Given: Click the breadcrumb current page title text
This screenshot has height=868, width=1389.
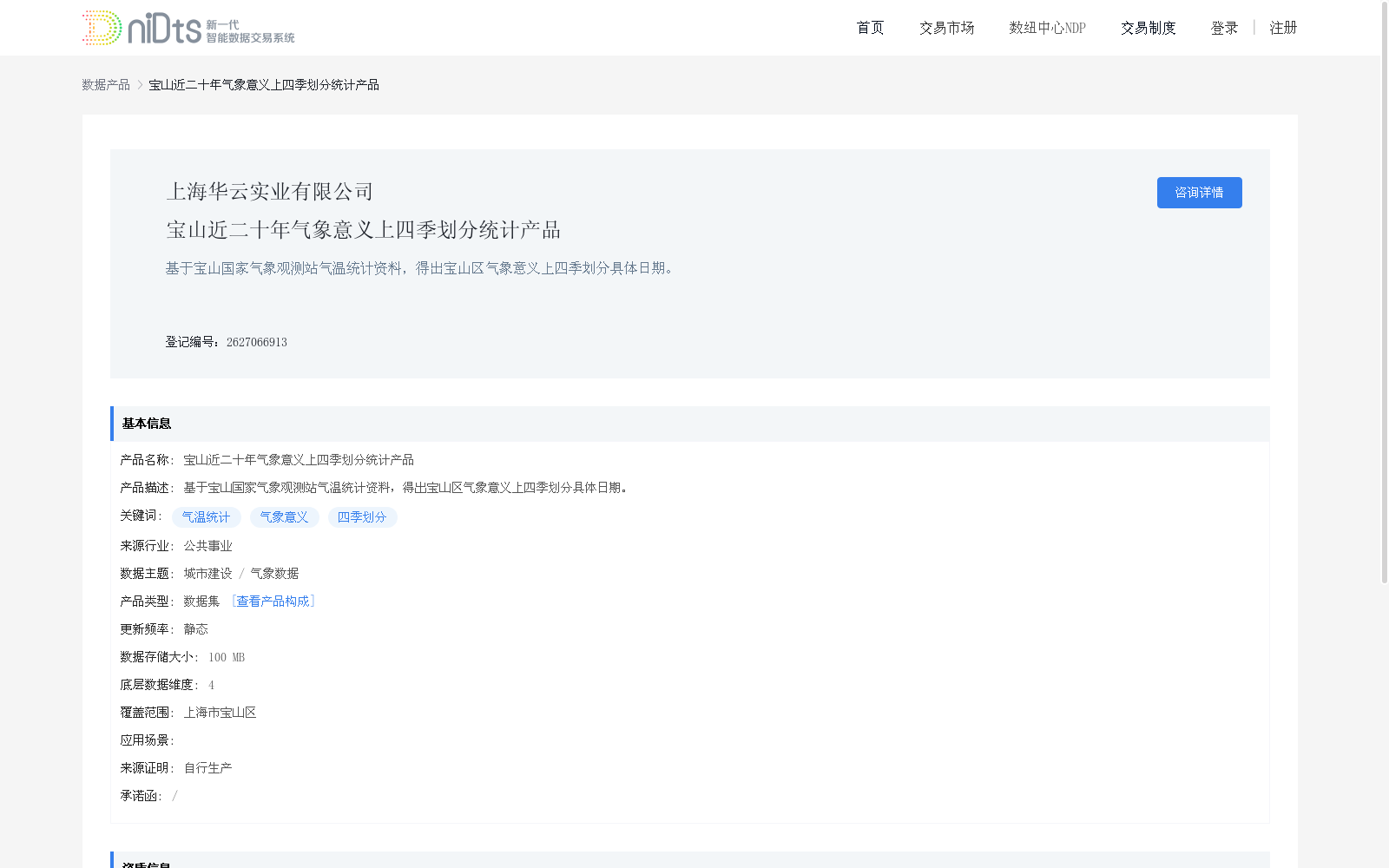Looking at the screenshot, I should coord(264,84).
